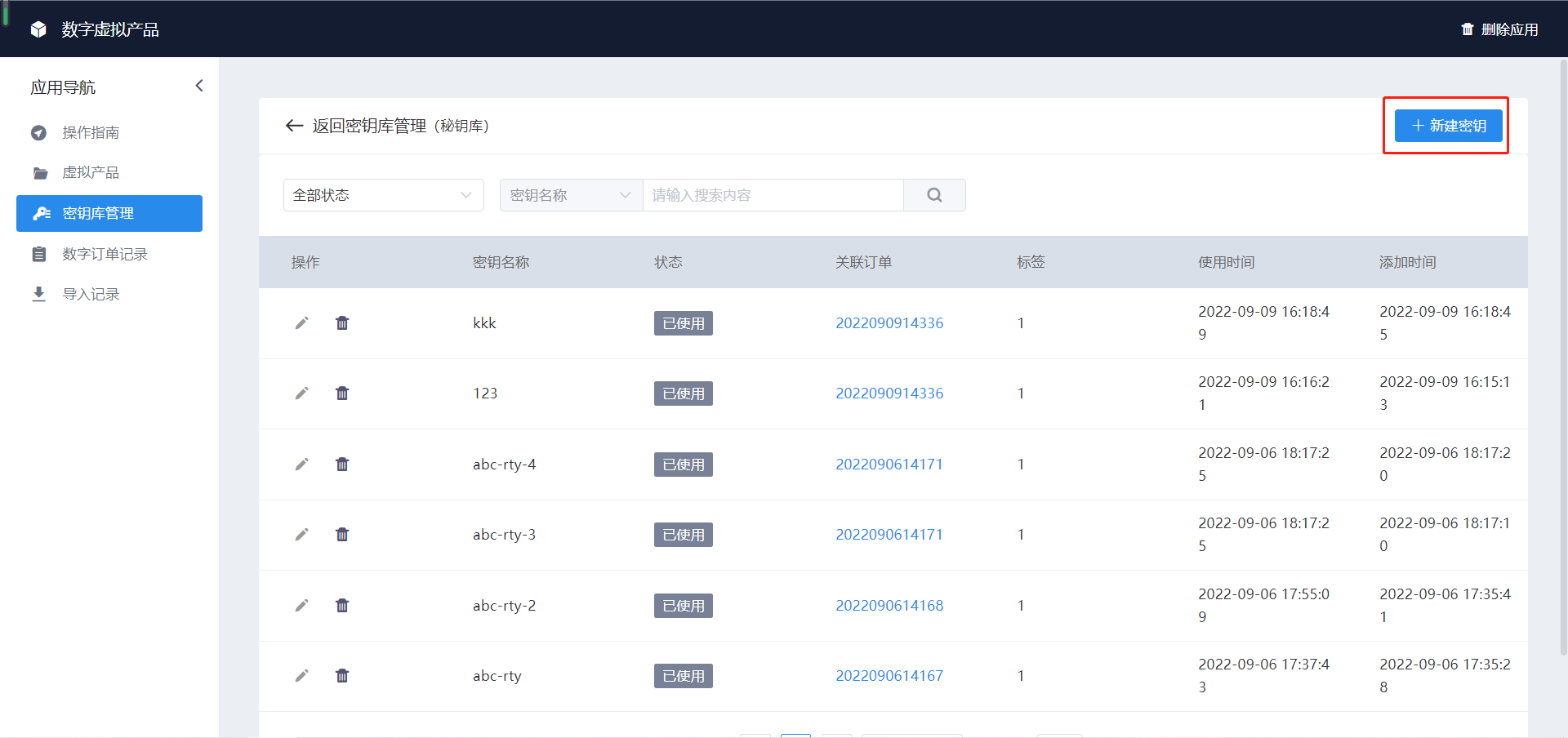Click the 返回密钥库管理 back text
The width and height of the screenshot is (1568, 738).
[x=369, y=126]
